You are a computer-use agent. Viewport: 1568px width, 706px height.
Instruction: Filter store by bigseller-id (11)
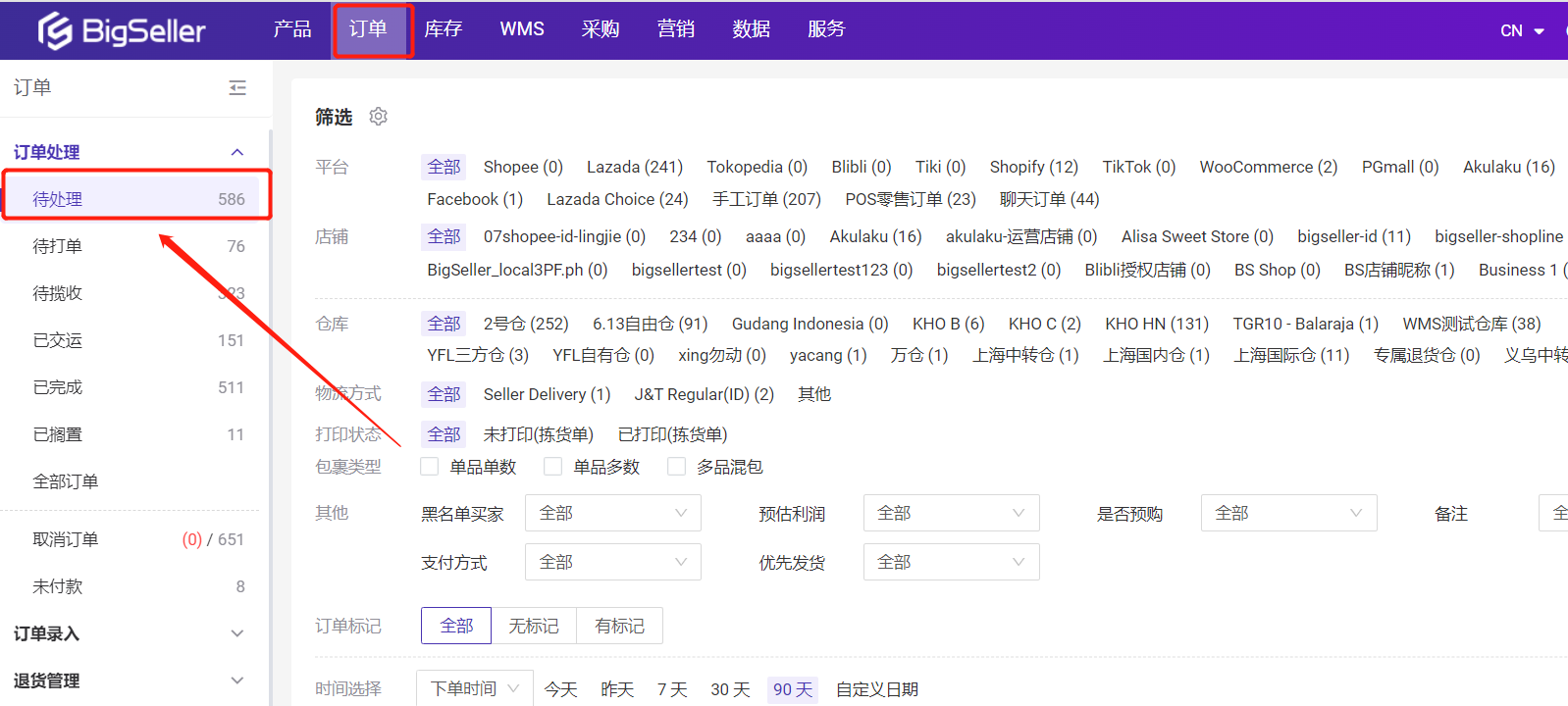pyautogui.click(x=1354, y=236)
